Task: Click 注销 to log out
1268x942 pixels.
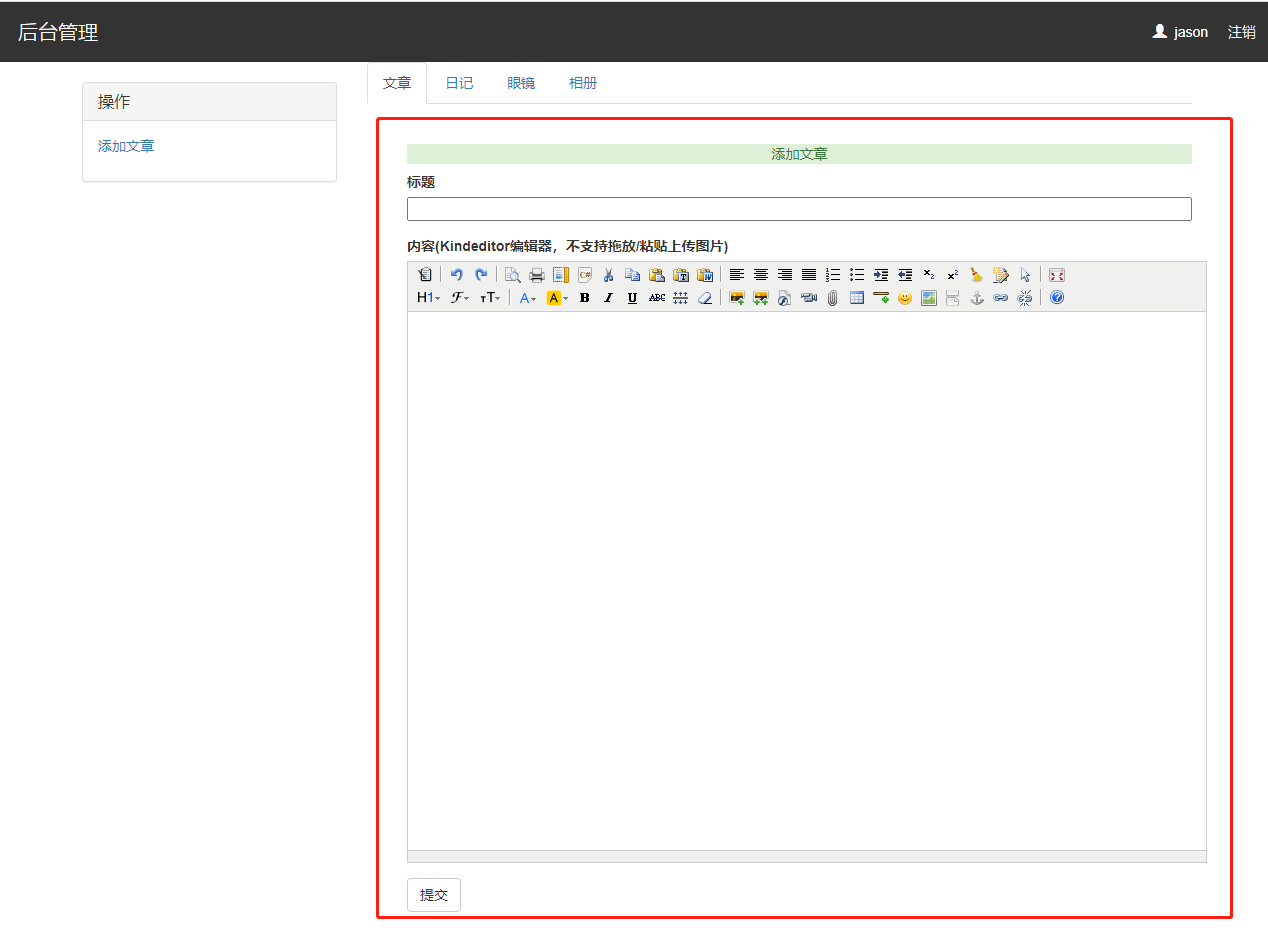Action: (1242, 32)
